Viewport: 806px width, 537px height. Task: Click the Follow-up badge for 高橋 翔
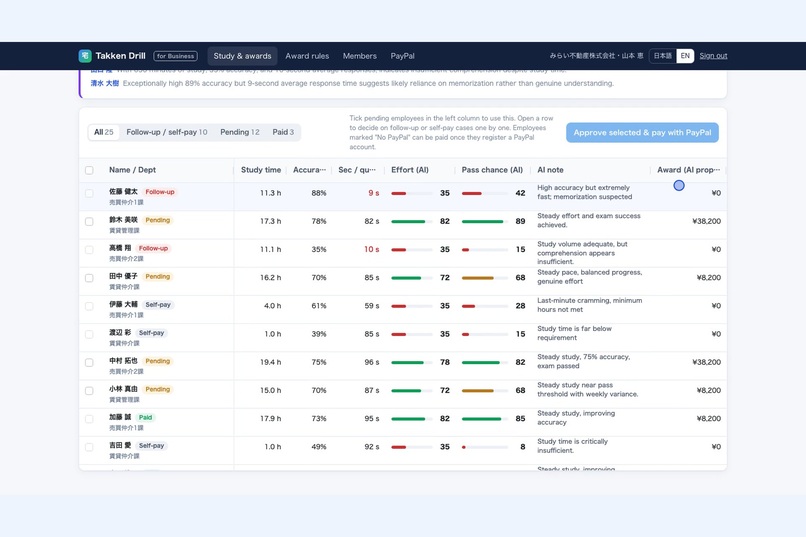tap(153, 248)
